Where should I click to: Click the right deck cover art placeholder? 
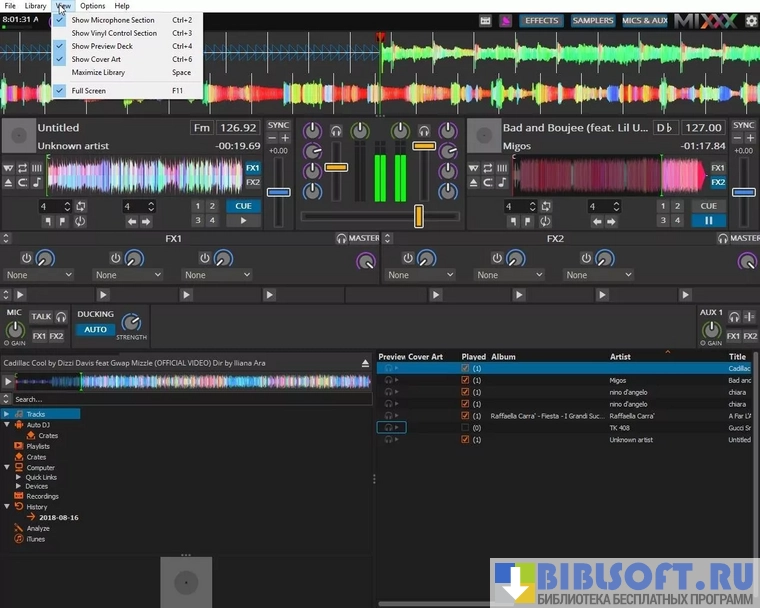click(x=484, y=136)
